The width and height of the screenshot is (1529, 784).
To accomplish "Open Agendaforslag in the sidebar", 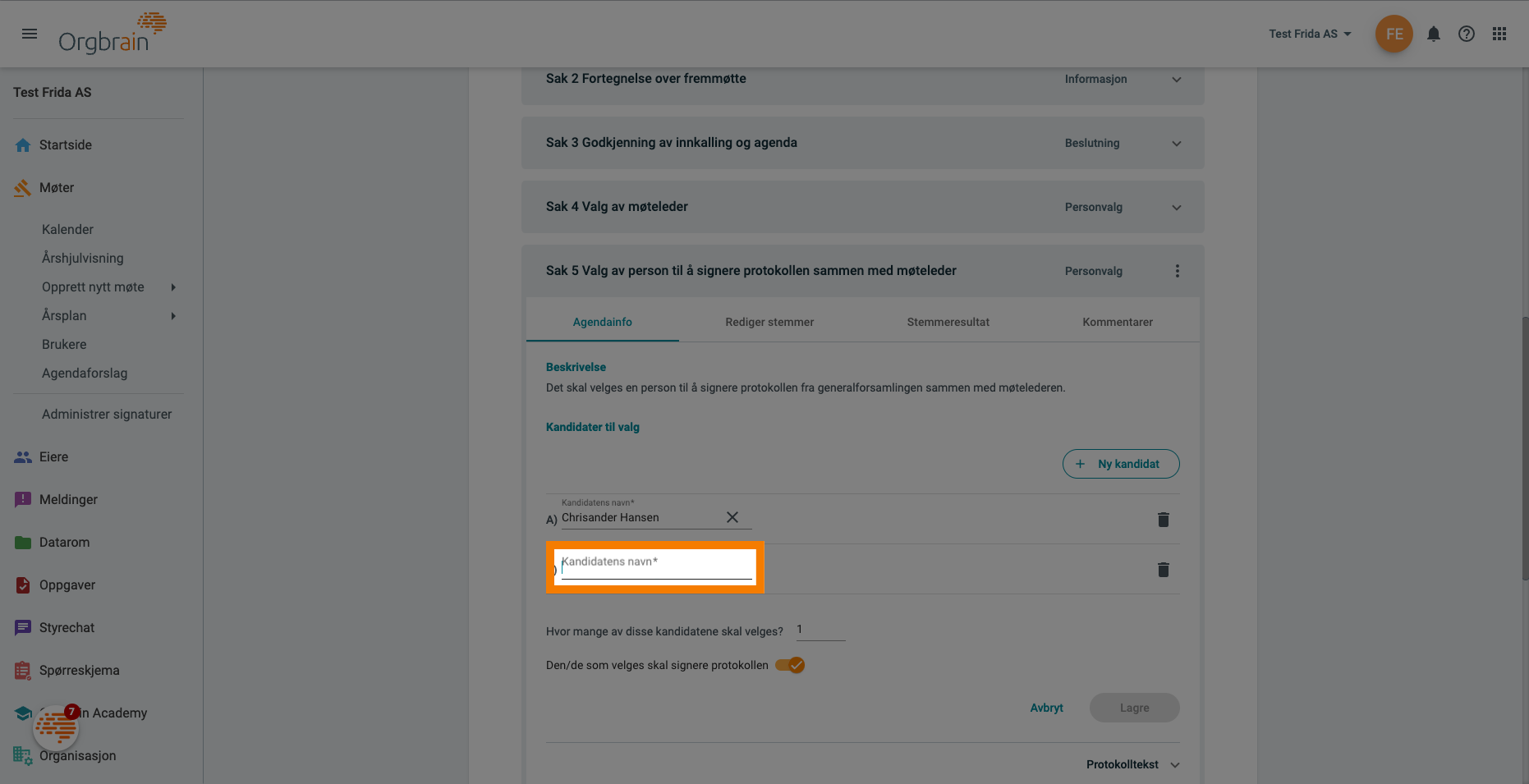I will point(85,374).
